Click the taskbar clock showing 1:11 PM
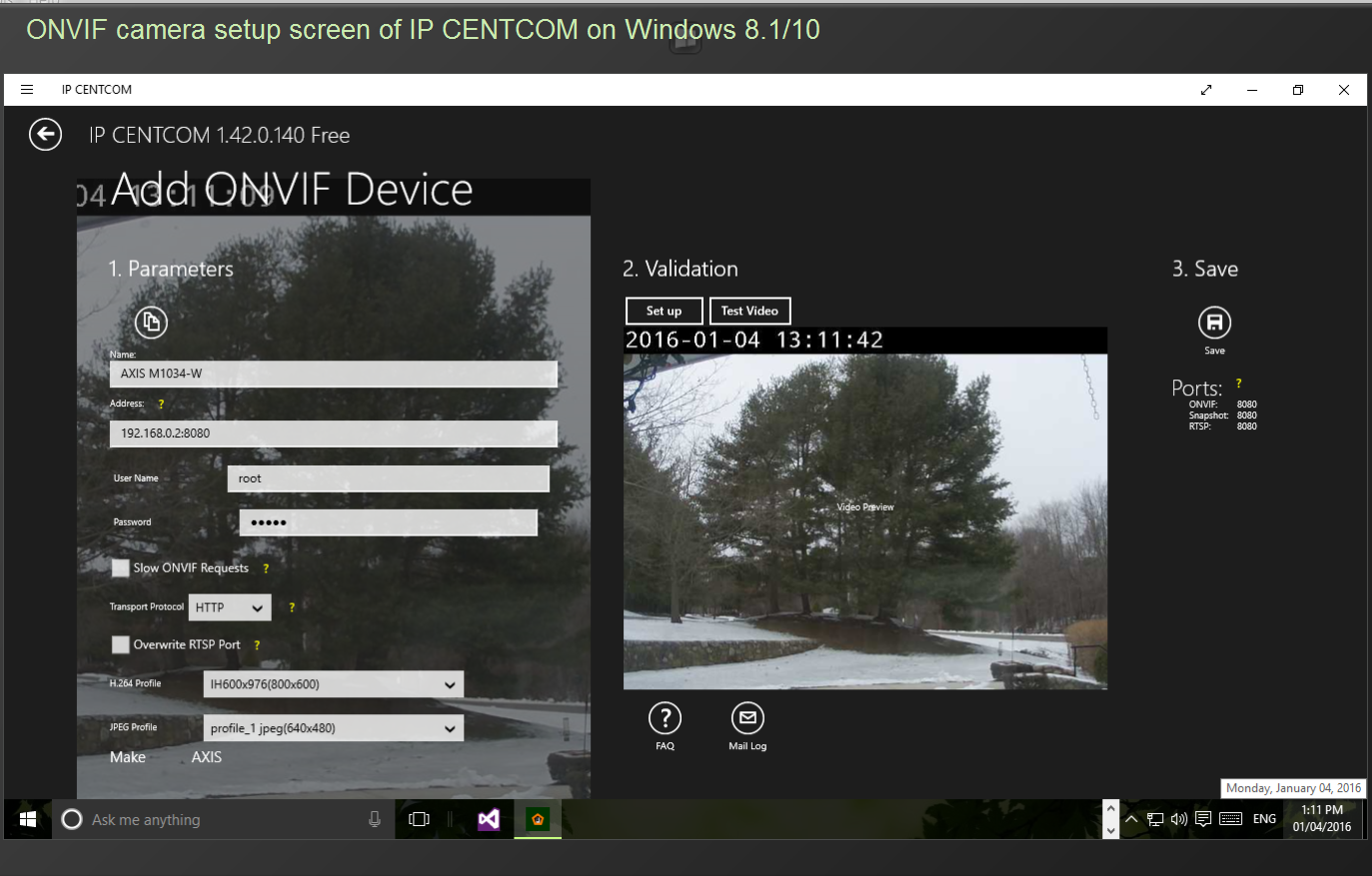This screenshot has height=876, width=1372. tap(1322, 818)
